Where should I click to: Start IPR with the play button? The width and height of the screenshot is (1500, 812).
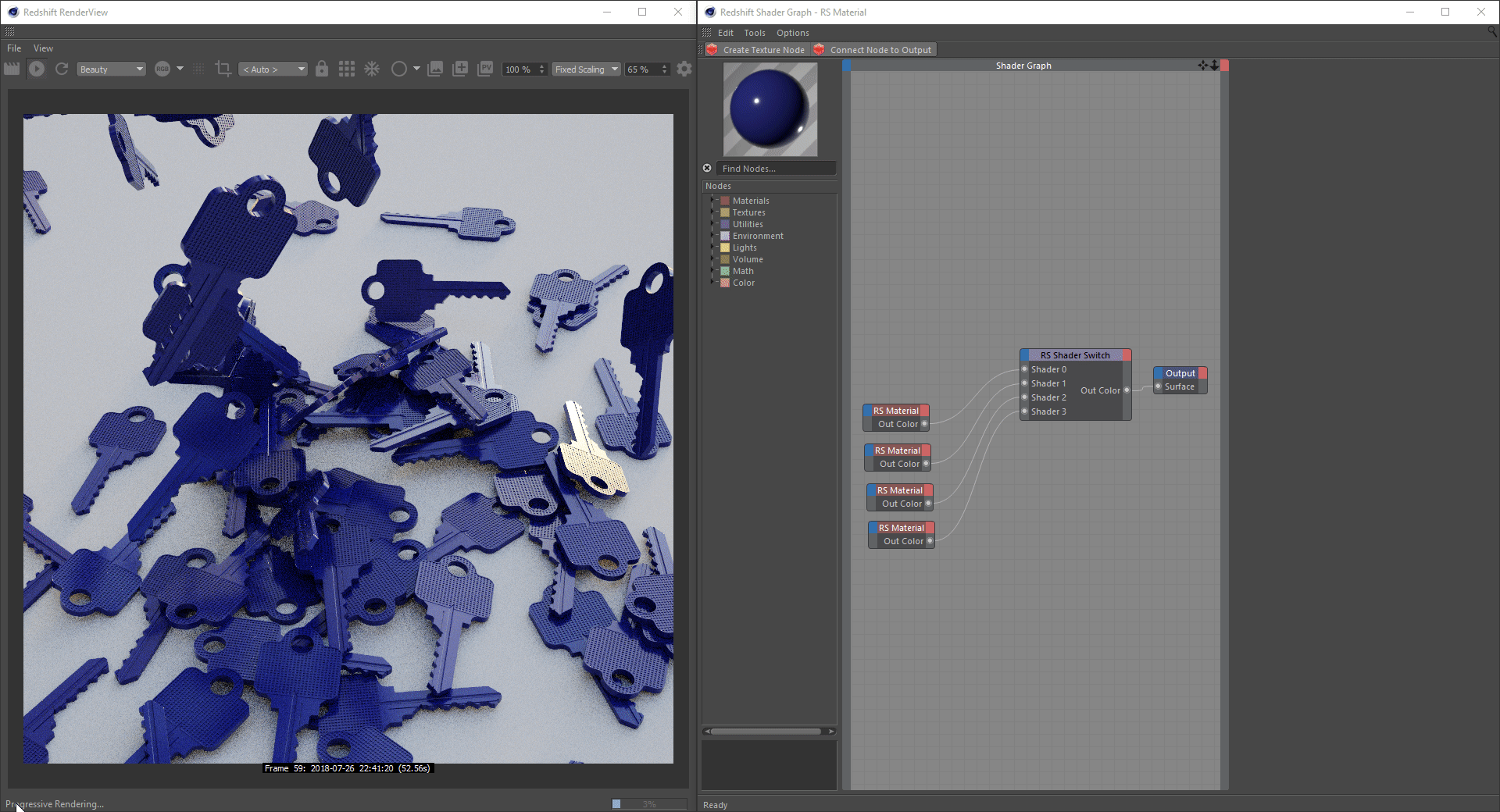point(37,69)
